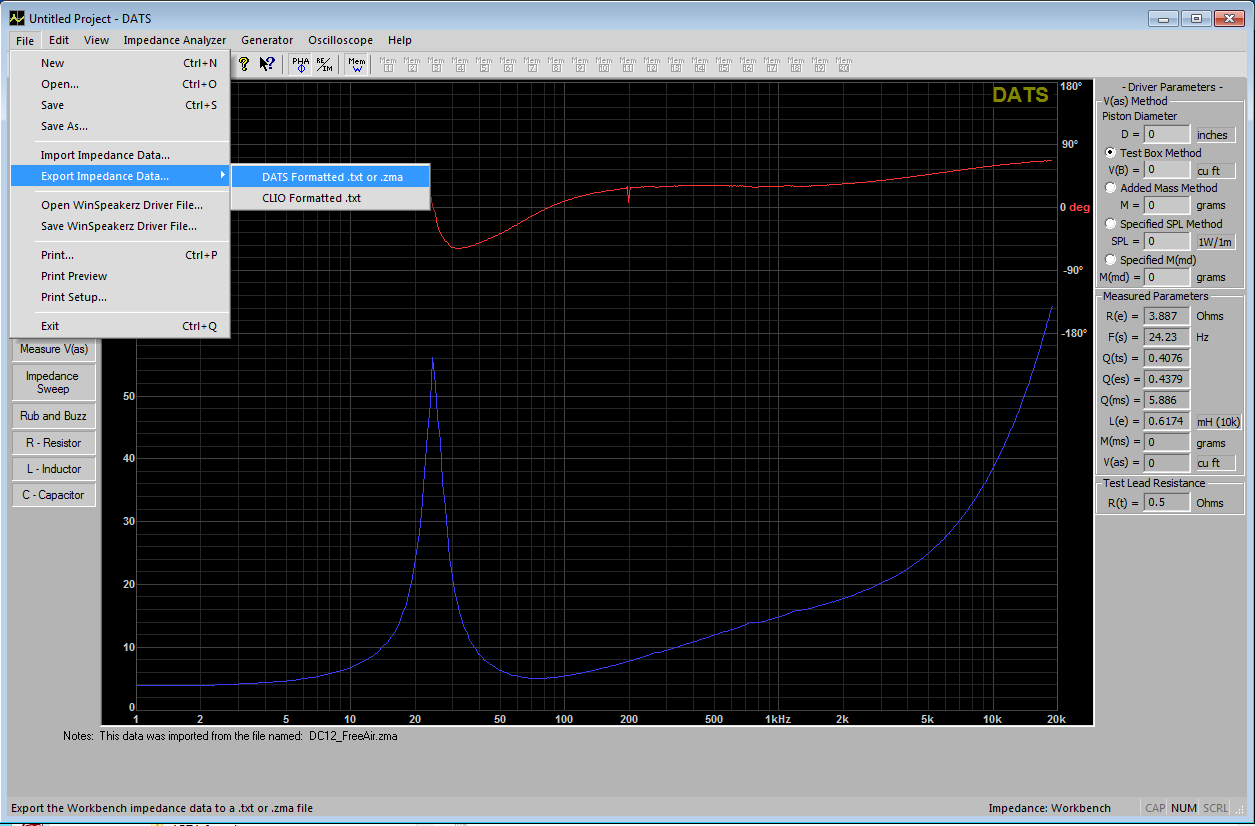
Task: Select the Mem 17 memory icon
Action: click(x=772, y=64)
